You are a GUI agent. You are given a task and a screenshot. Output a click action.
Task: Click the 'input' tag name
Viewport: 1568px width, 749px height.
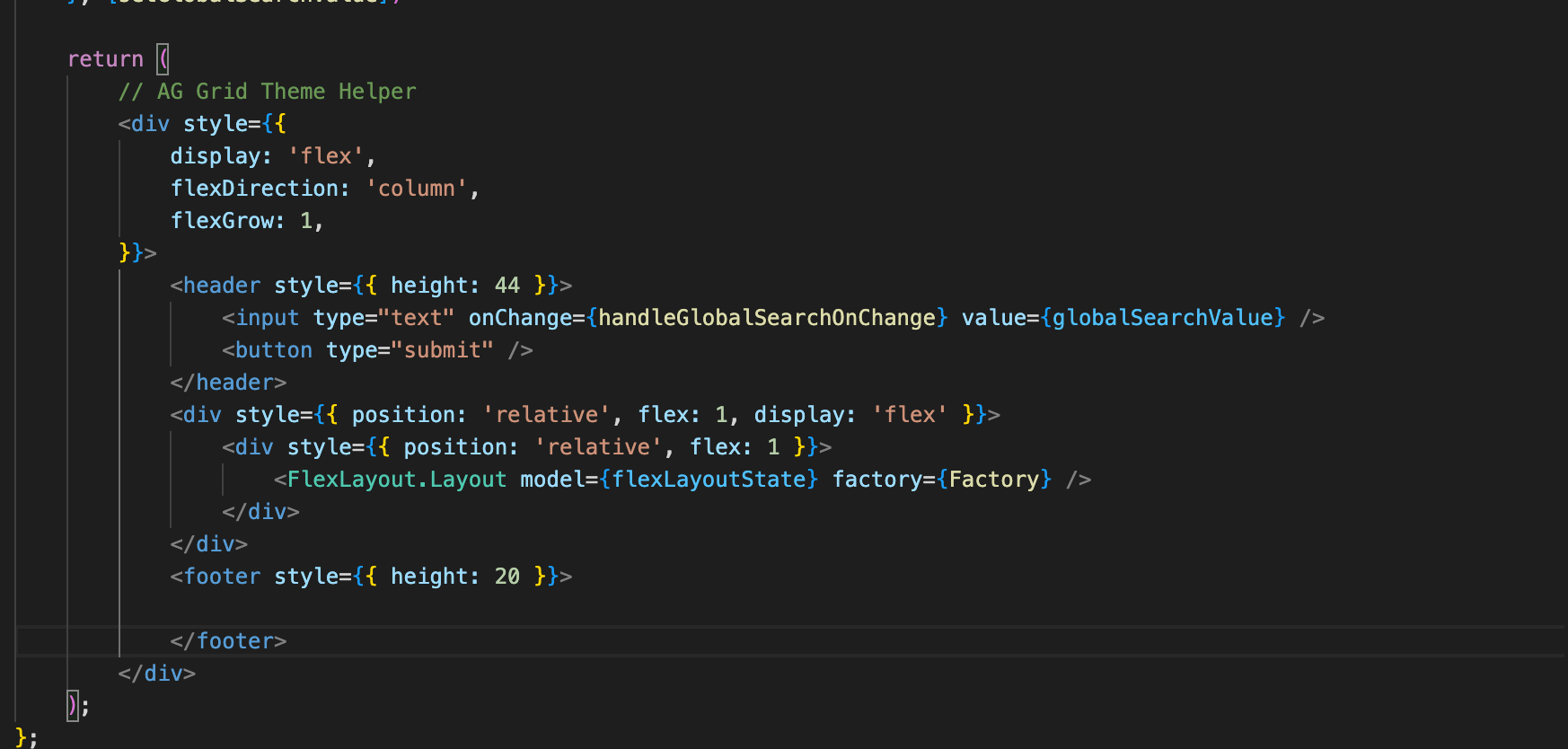point(267,318)
